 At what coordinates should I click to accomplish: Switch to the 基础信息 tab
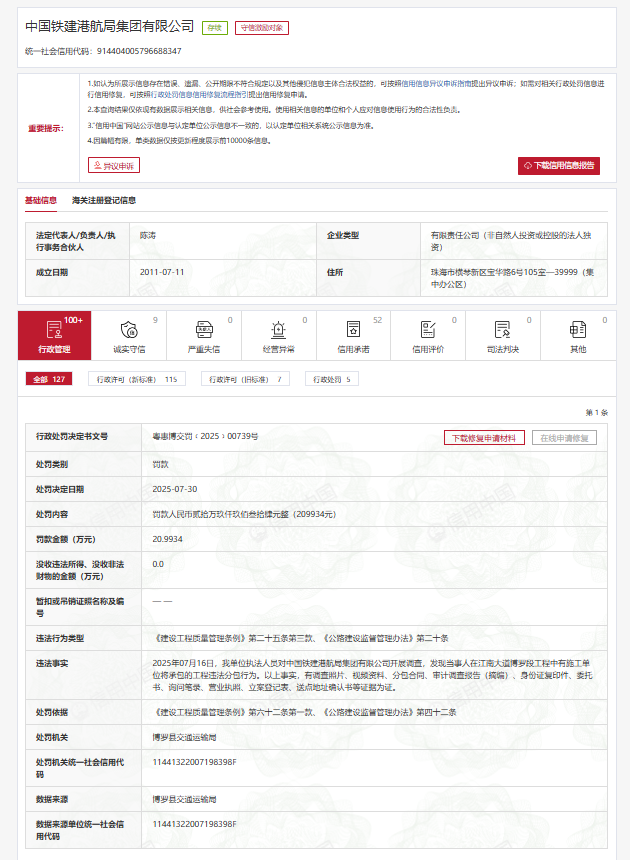41,200
